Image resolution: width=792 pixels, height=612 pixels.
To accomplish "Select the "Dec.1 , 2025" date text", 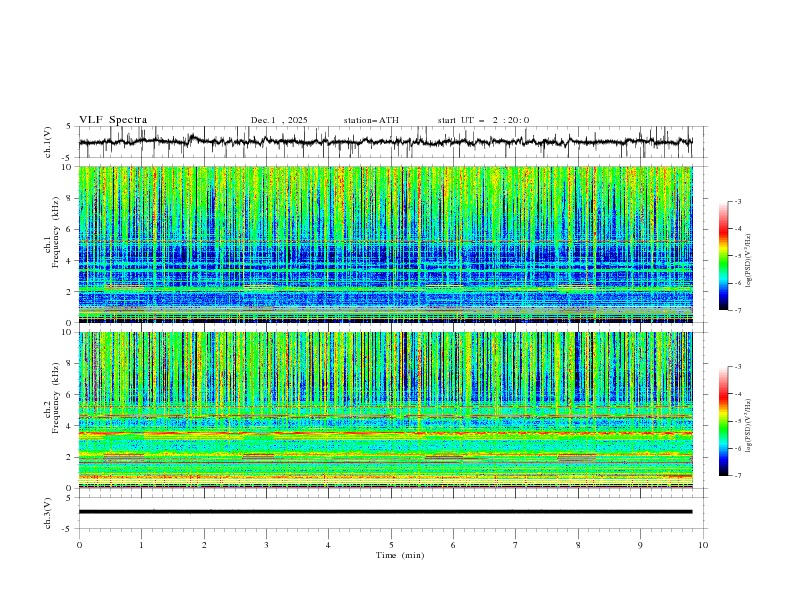I will pos(279,120).
